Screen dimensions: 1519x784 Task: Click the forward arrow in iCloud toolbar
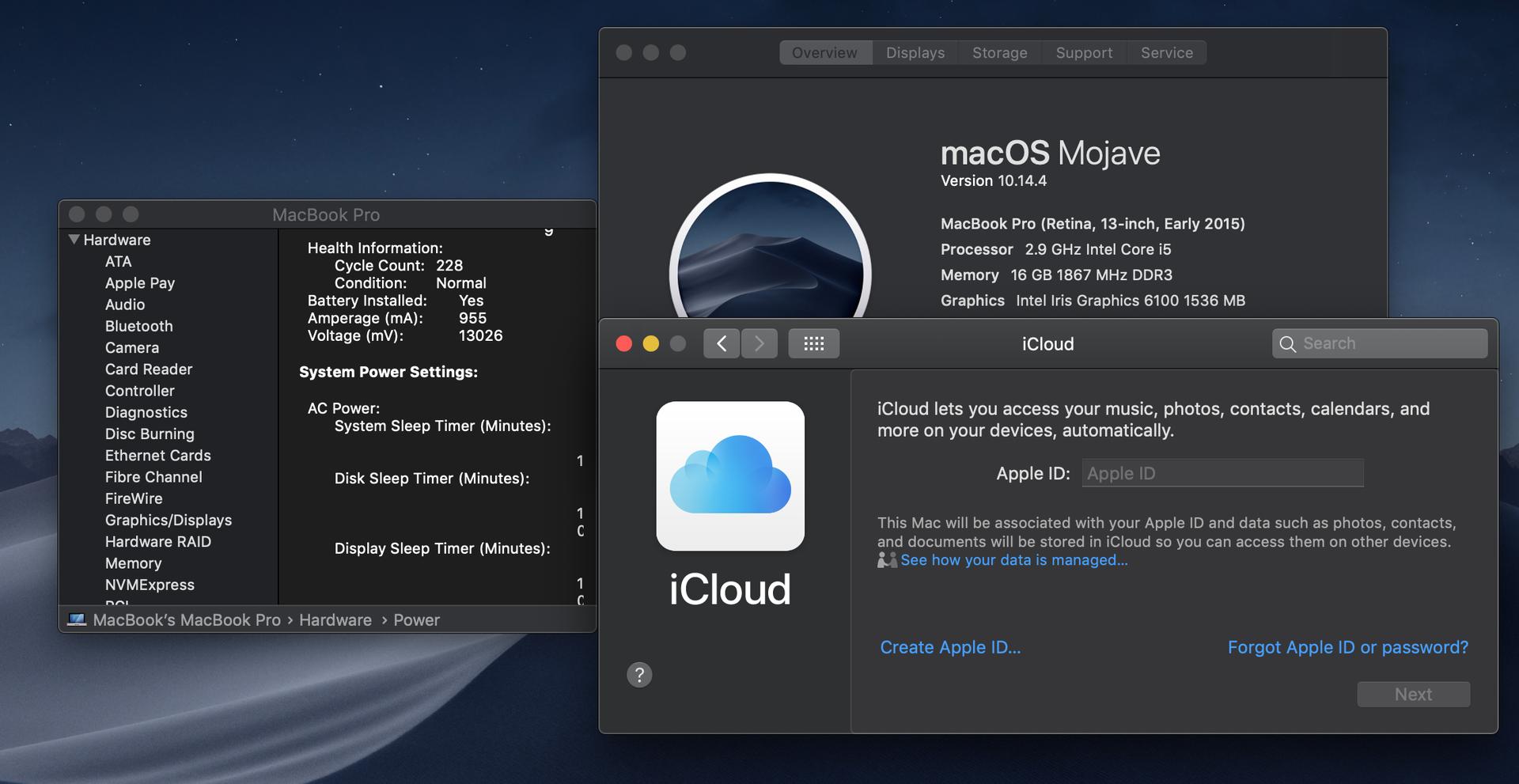click(x=759, y=343)
